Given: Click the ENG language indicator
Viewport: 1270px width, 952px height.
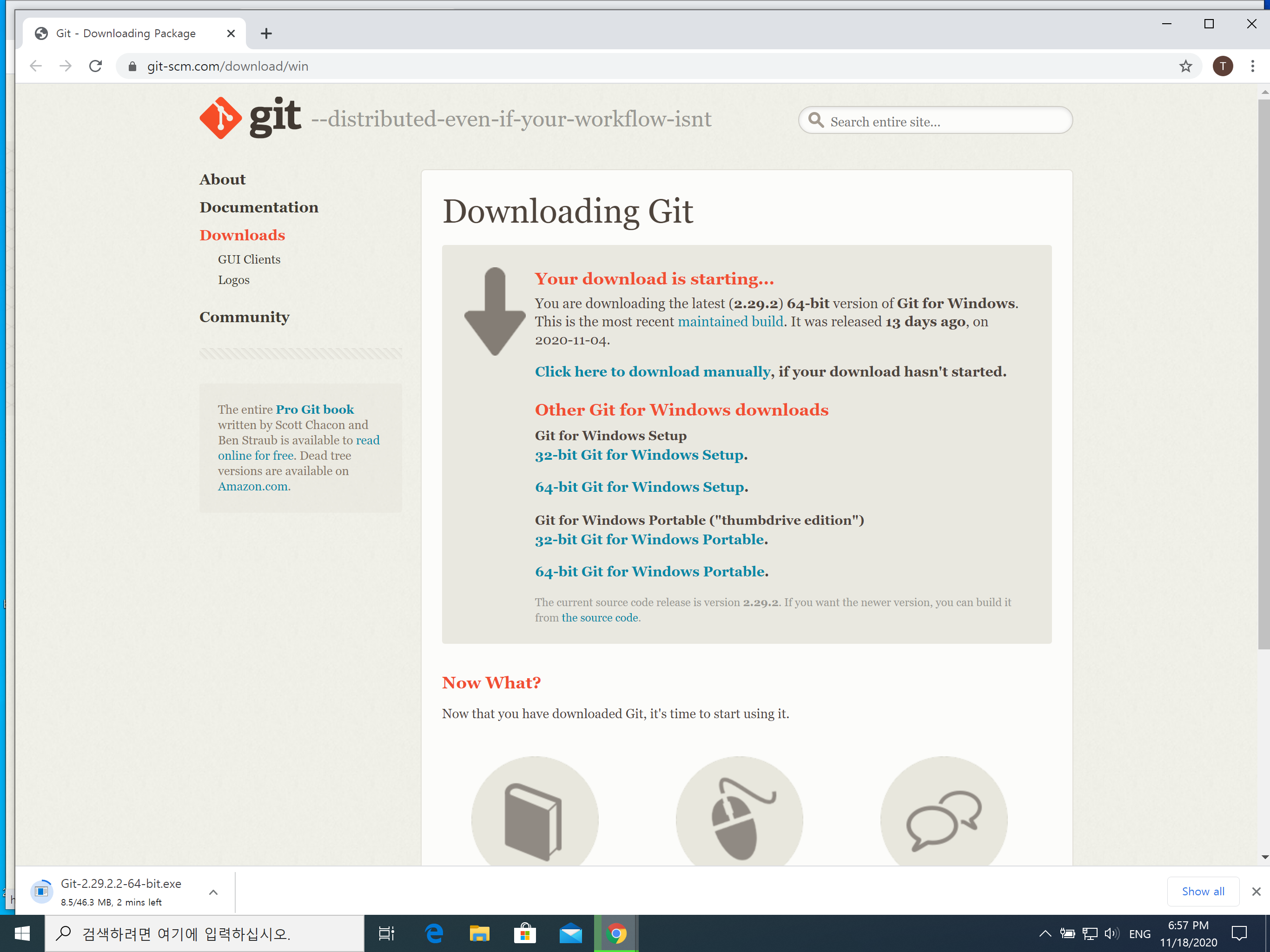Looking at the screenshot, I should point(1139,933).
